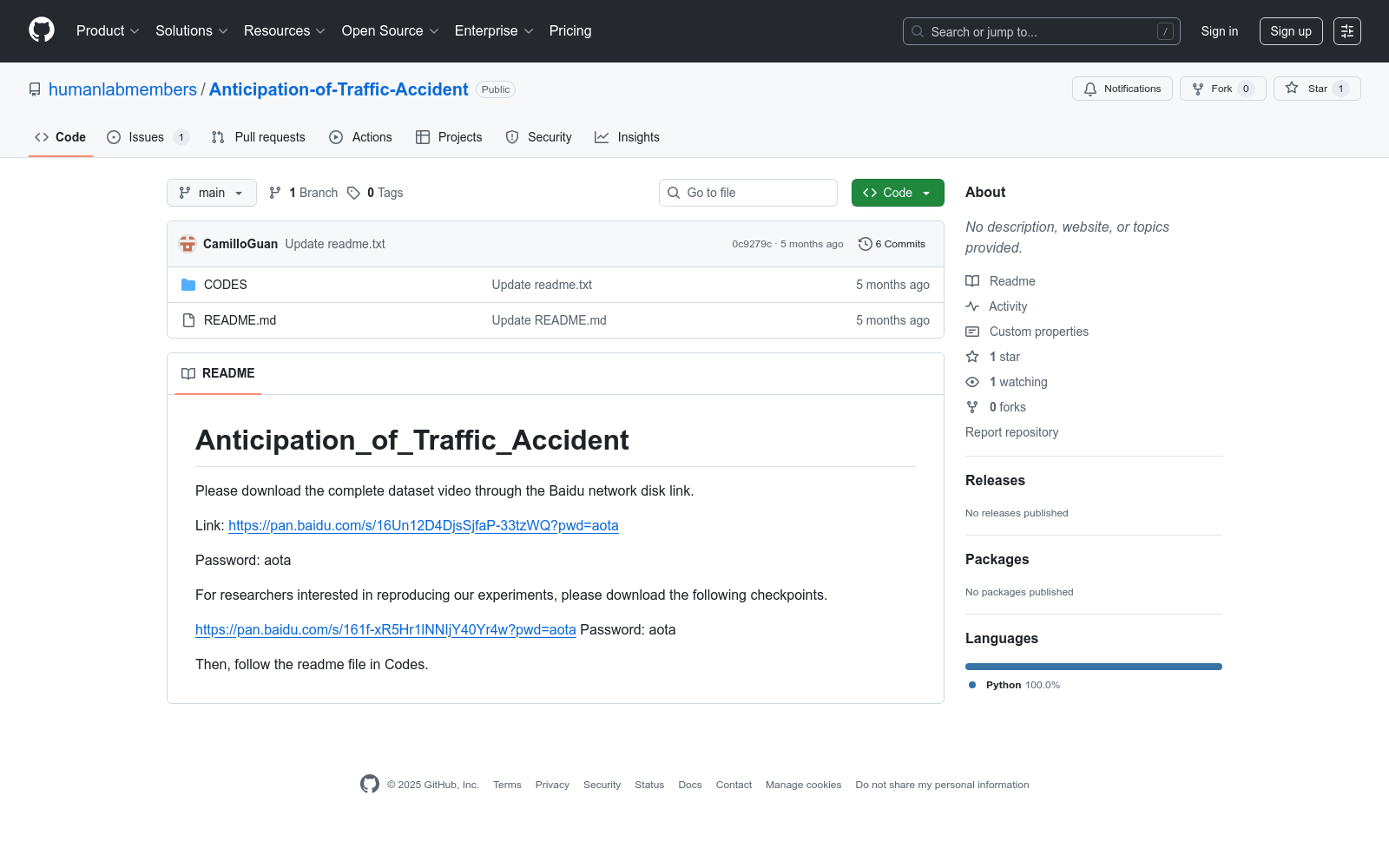Switch to the Pull requests tab

(x=259, y=137)
